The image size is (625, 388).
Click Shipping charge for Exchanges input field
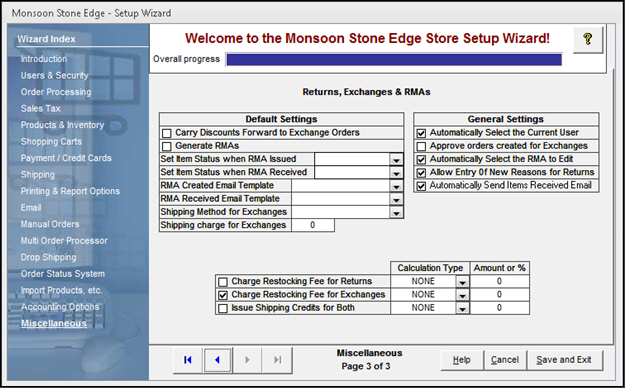point(312,225)
